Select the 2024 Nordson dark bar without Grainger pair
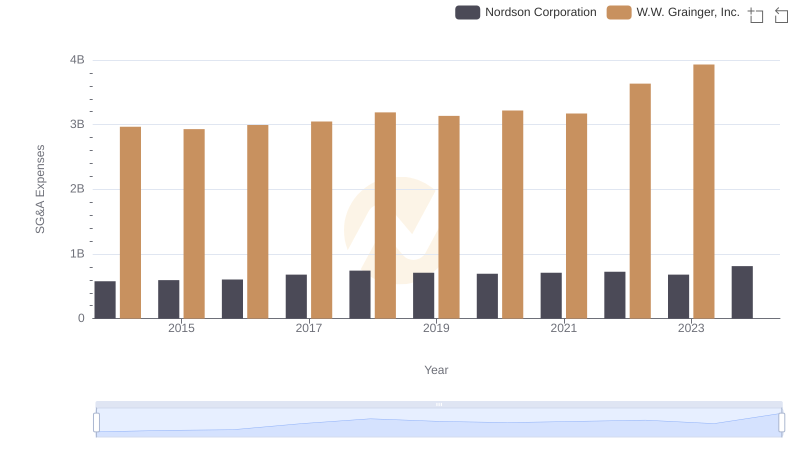Image resolution: width=800 pixels, height=461 pixels. coord(742,292)
